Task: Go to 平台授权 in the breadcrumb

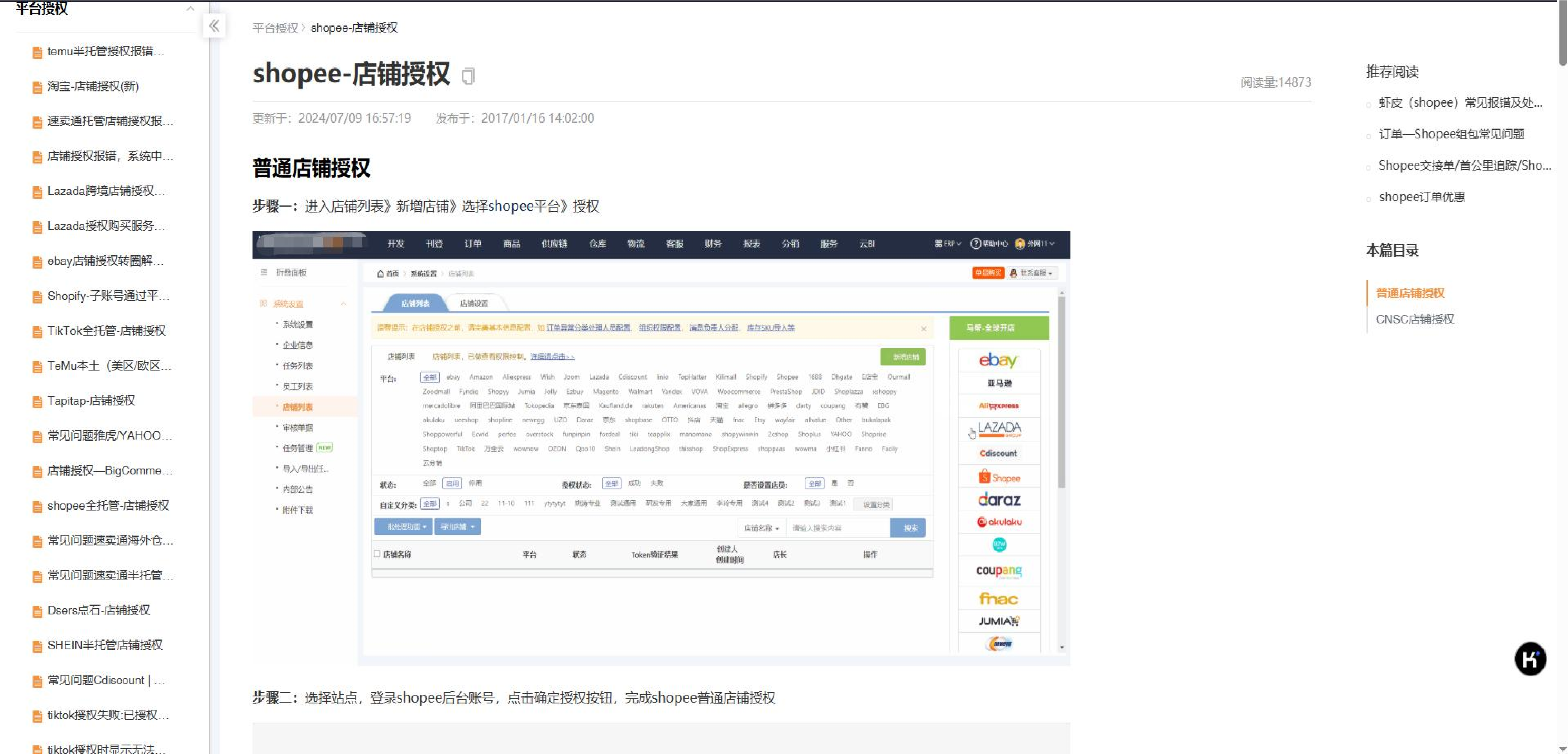Action: click(x=275, y=28)
